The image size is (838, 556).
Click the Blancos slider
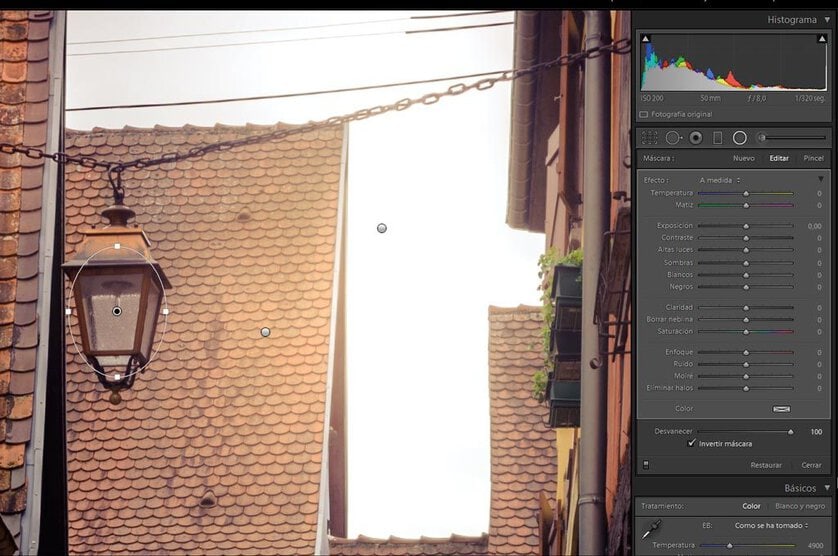pyautogui.click(x=746, y=275)
